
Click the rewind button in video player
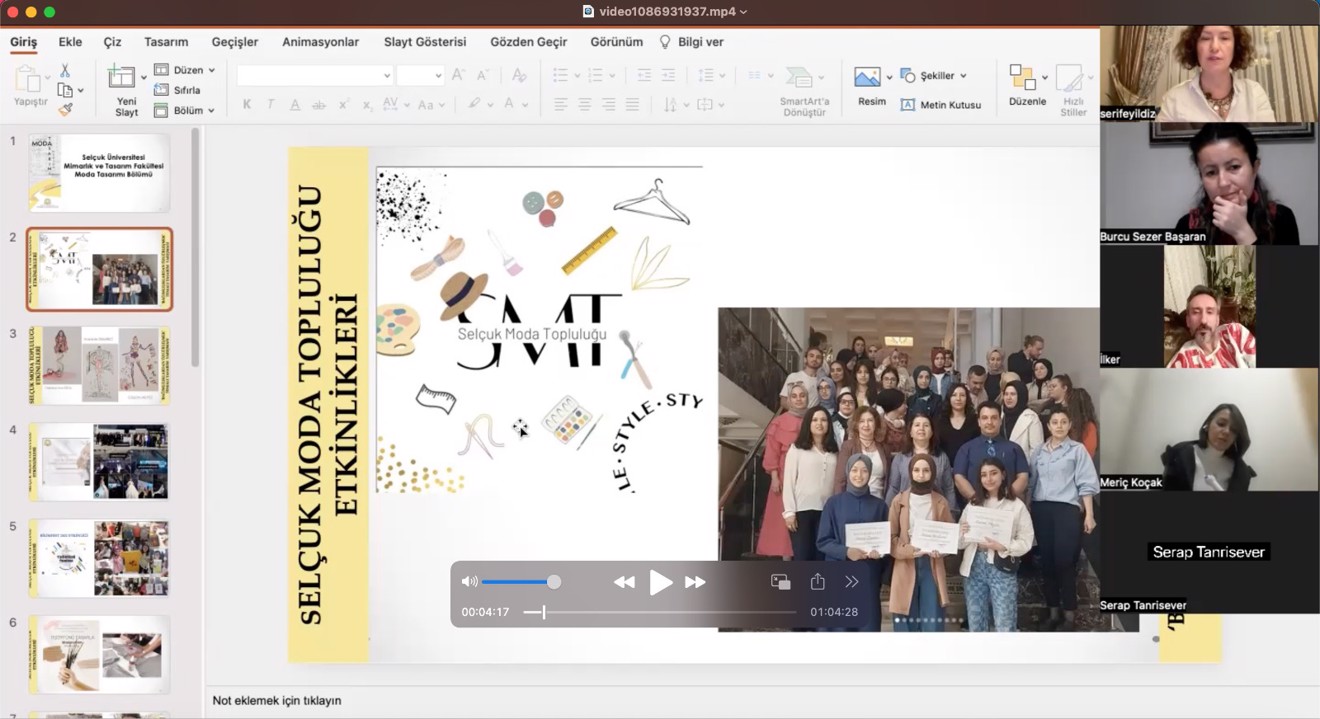click(x=624, y=582)
